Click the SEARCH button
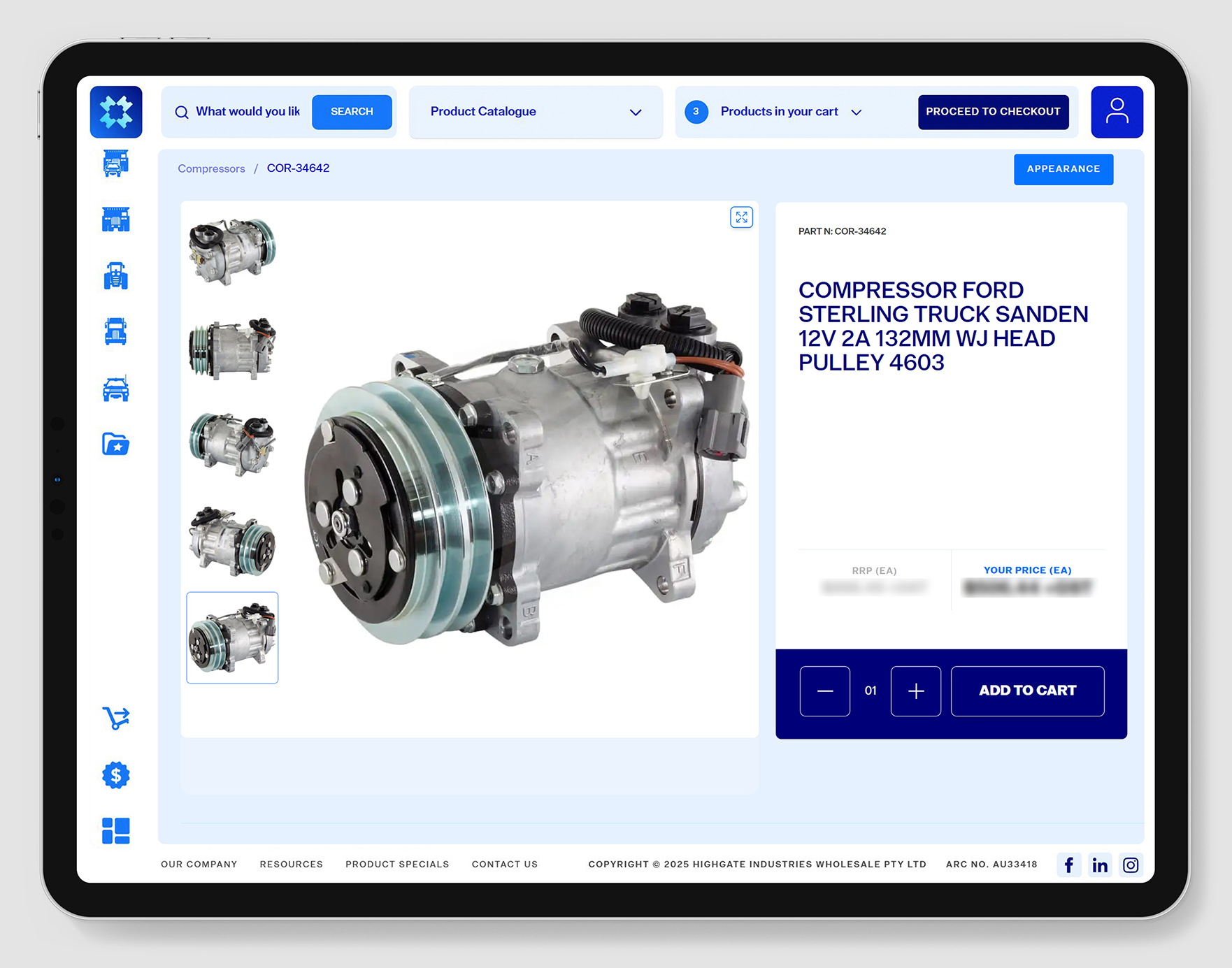The image size is (1232, 968). [x=352, y=112]
